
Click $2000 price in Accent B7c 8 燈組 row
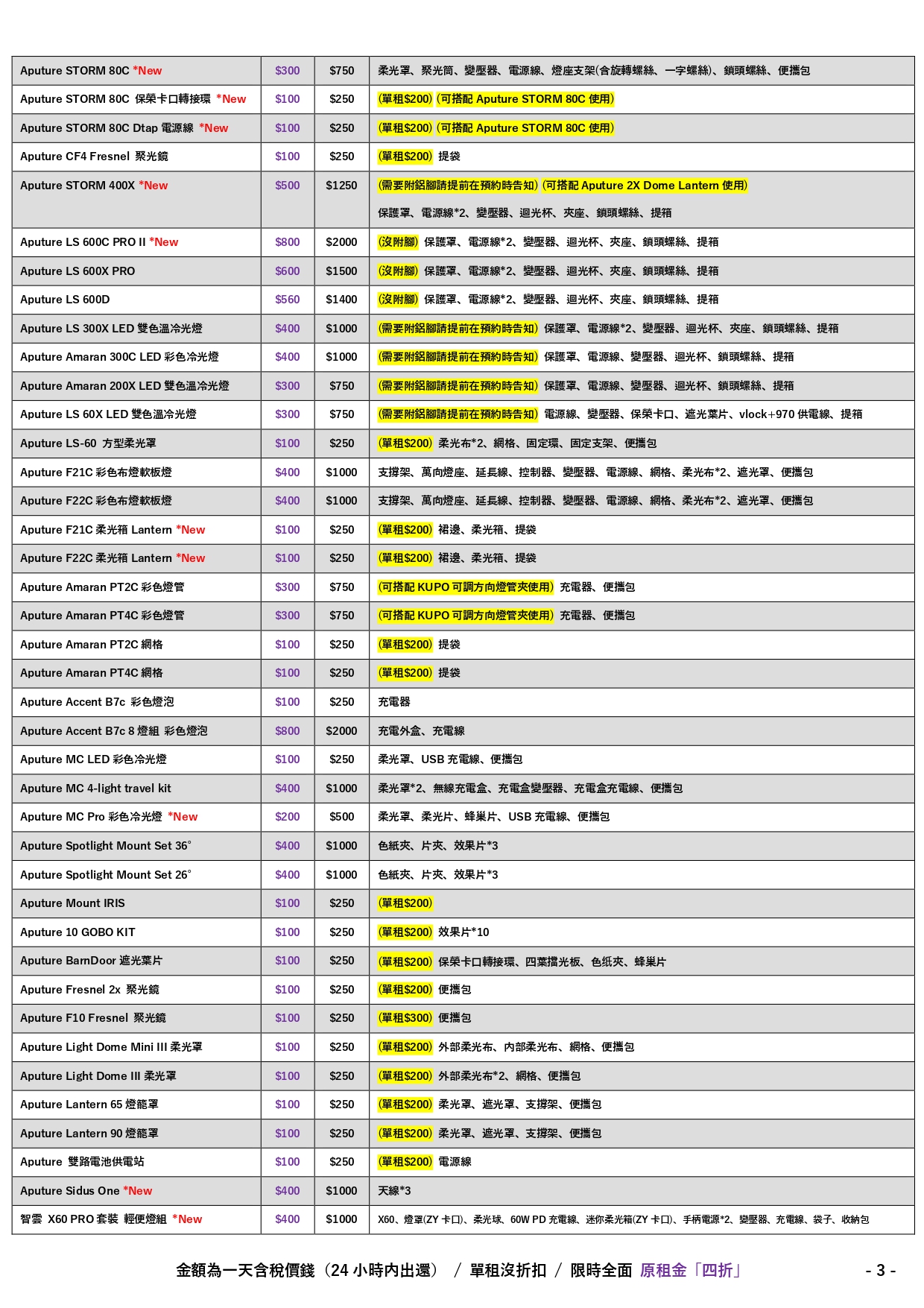[341, 731]
